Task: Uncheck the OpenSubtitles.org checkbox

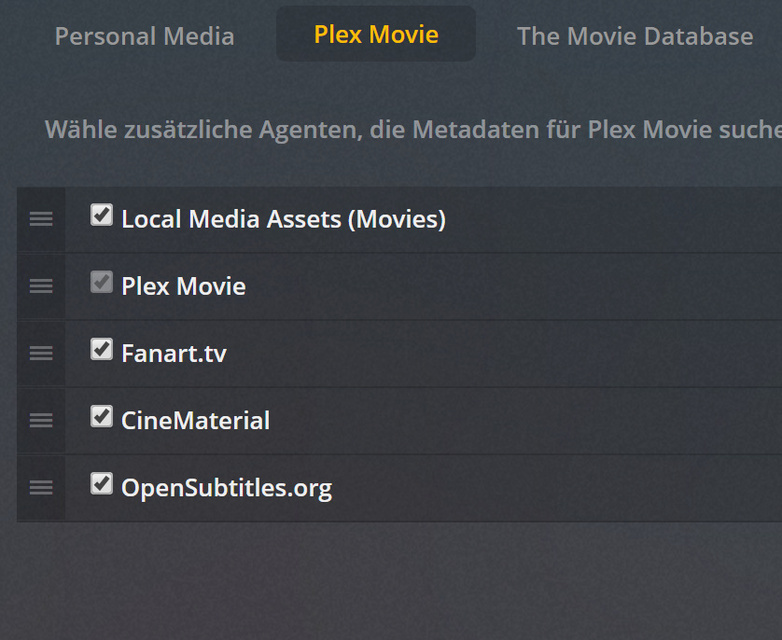Action: (x=101, y=484)
